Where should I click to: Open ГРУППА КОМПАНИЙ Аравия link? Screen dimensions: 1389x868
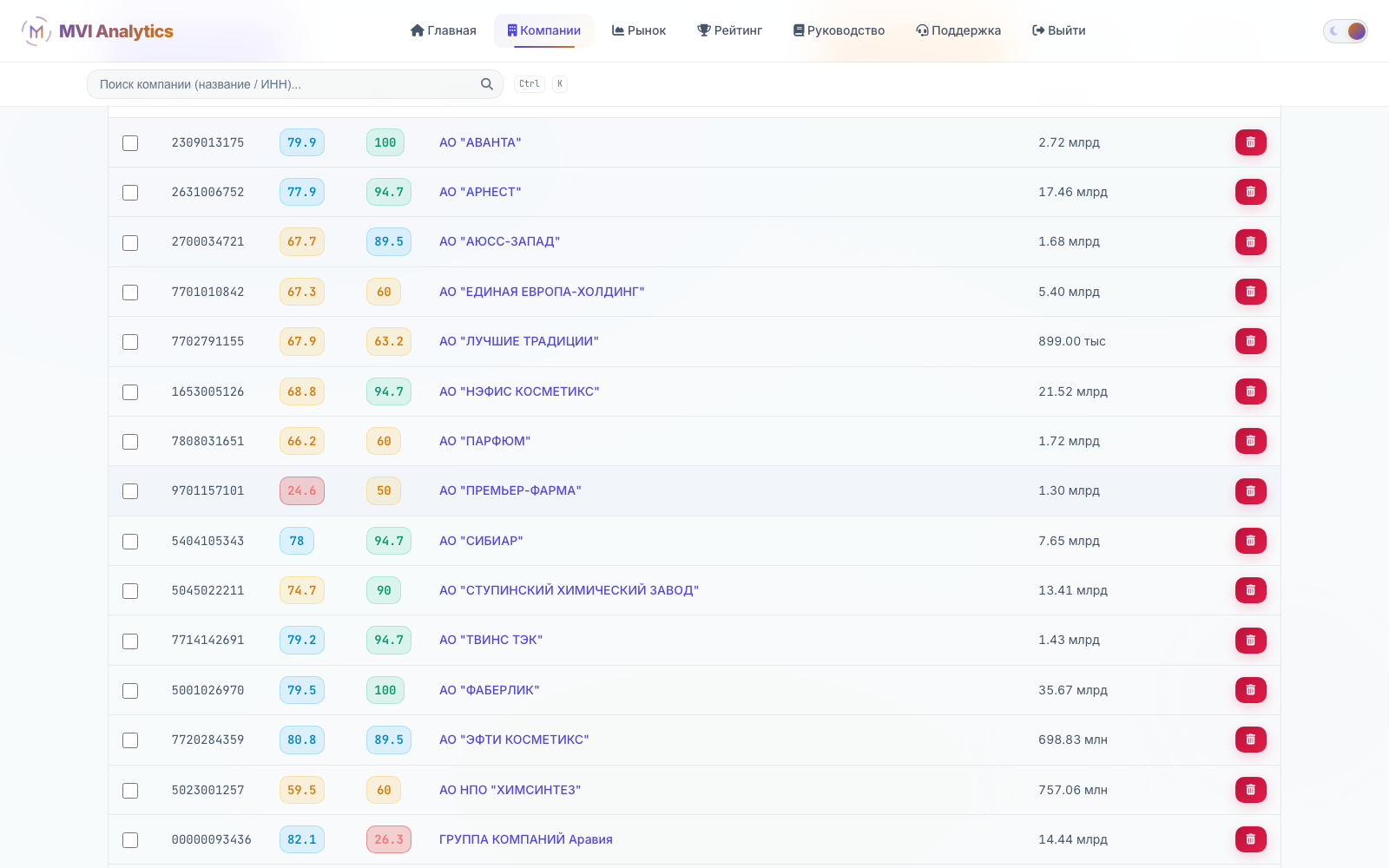(526, 839)
